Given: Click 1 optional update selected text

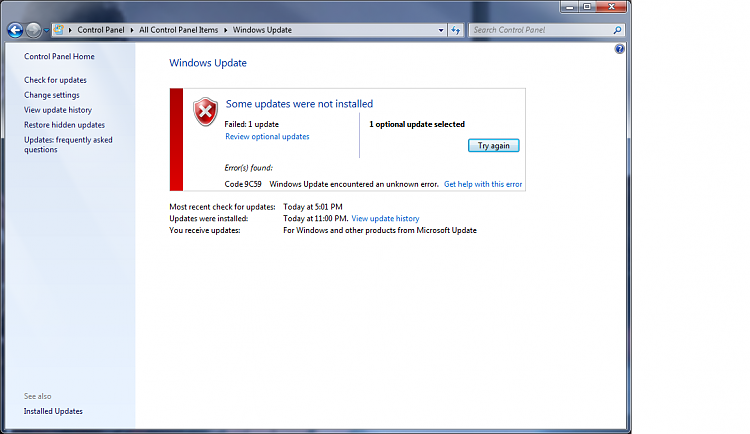Looking at the screenshot, I should click(417, 124).
